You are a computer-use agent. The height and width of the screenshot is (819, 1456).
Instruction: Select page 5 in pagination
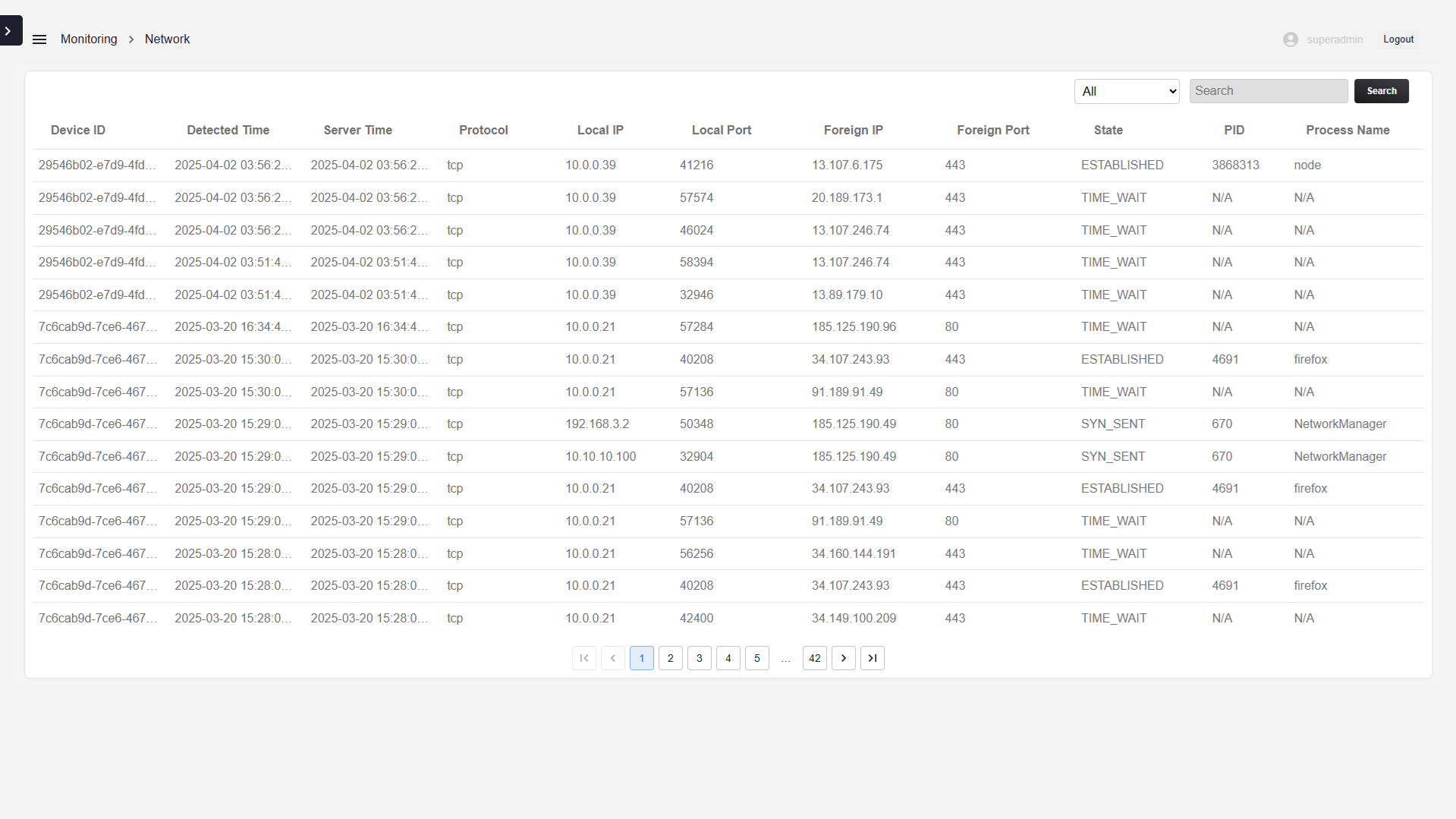click(x=756, y=658)
